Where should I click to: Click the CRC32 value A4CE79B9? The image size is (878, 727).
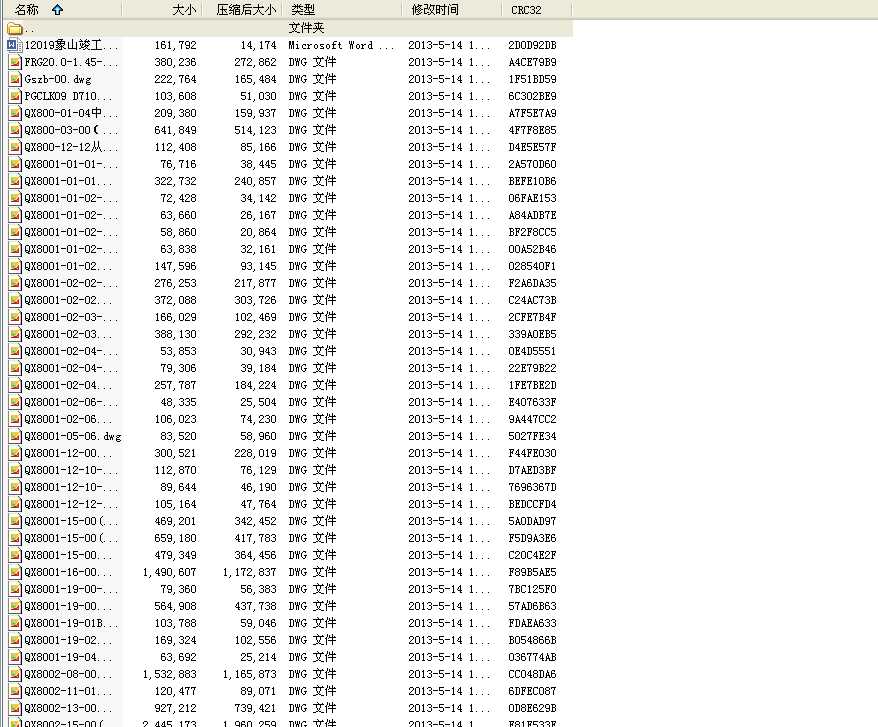click(x=532, y=62)
